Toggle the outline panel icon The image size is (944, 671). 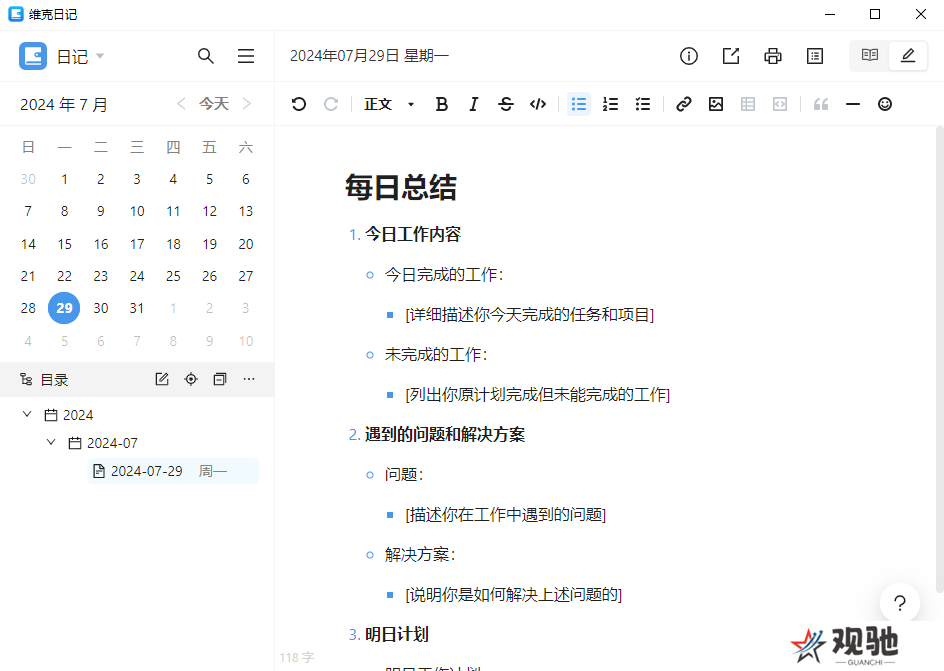pyautogui.click(x=815, y=56)
